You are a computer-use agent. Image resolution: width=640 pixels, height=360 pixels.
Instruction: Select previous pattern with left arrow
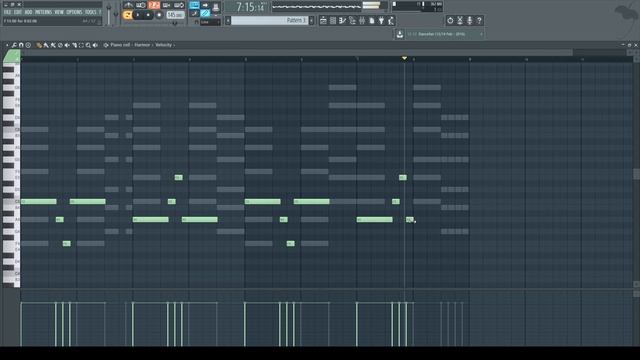(x=228, y=20)
